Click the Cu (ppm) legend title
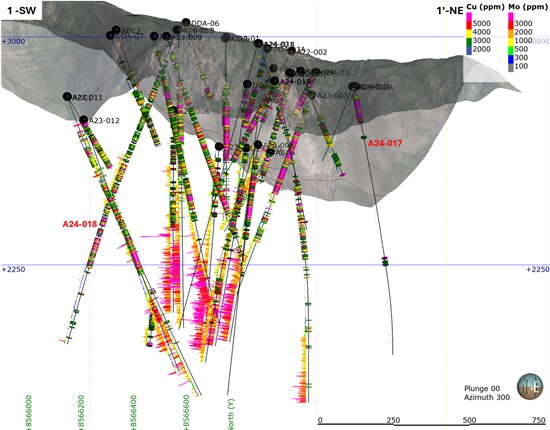 coord(485,7)
